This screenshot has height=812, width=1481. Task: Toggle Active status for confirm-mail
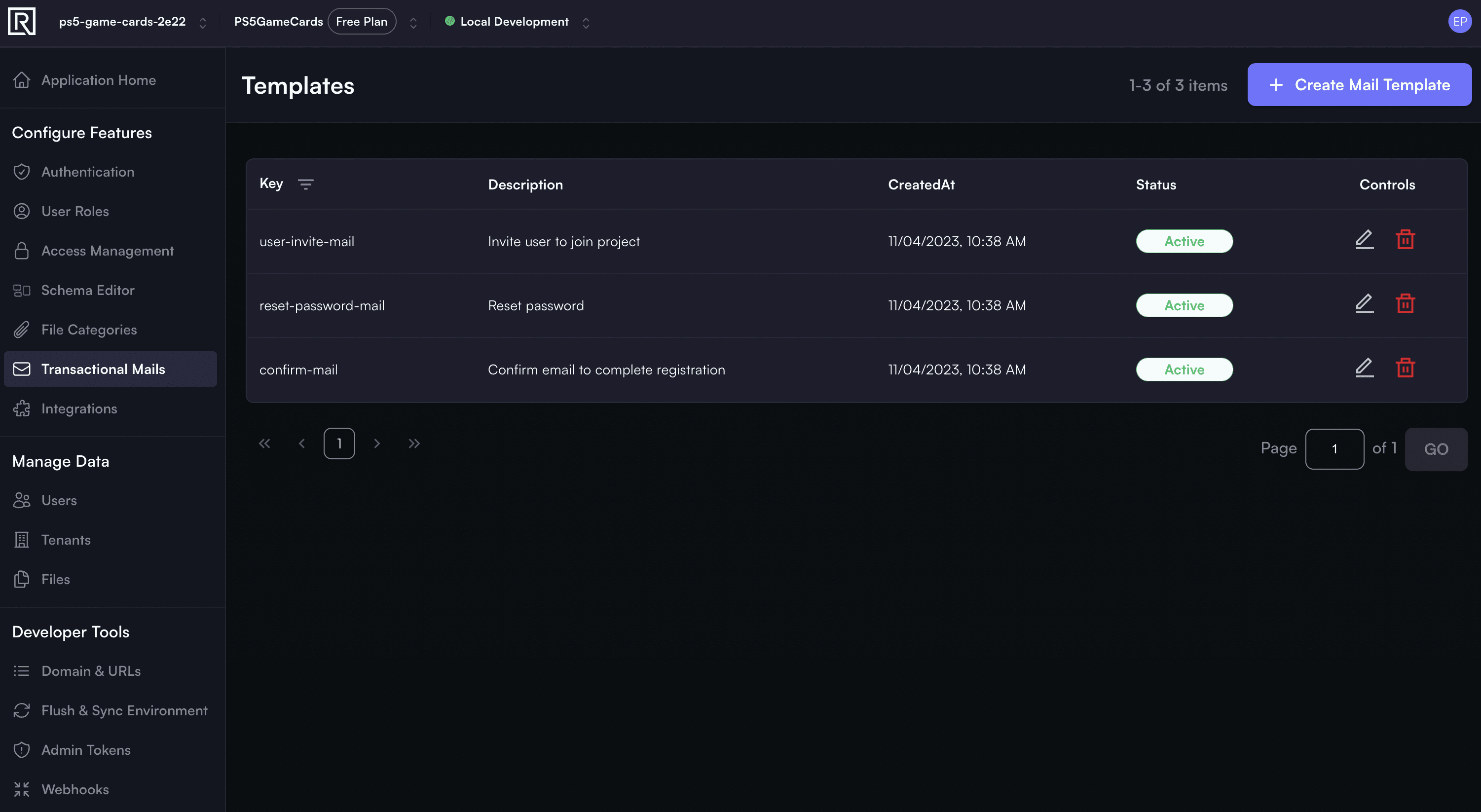tap(1184, 369)
